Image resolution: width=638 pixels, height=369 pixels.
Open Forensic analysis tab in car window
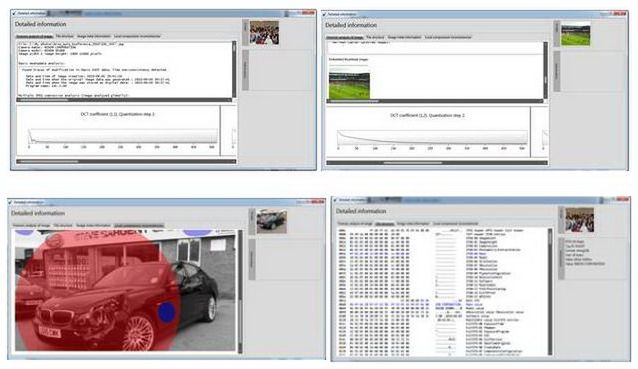[x=31, y=225]
